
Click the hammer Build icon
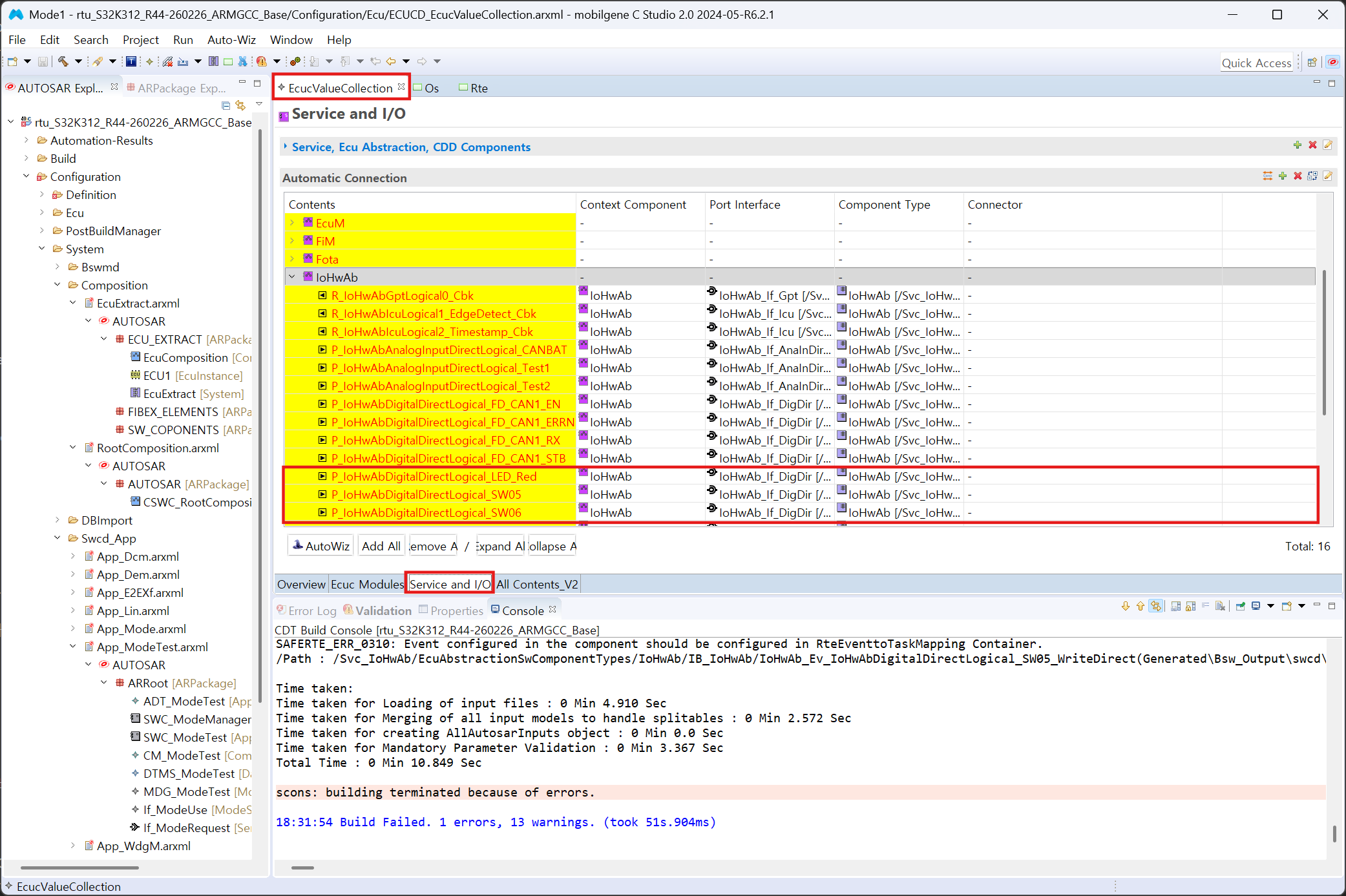pos(63,61)
